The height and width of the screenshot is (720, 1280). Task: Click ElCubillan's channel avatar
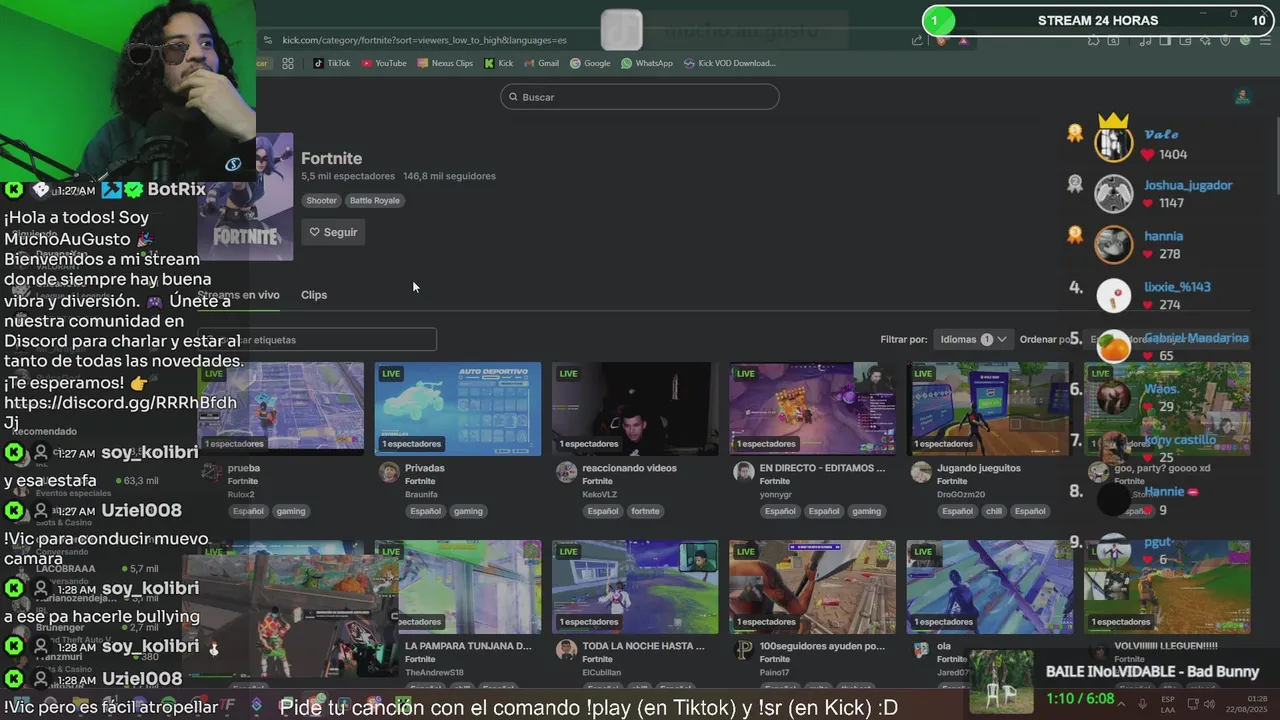click(566, 650)
